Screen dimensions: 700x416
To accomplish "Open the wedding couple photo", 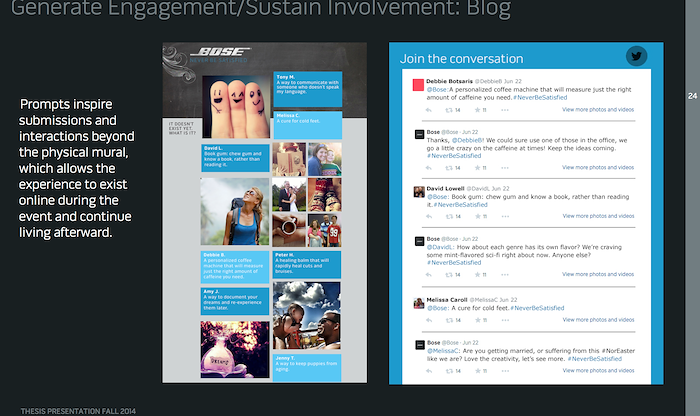I will (x=289, y=195).
